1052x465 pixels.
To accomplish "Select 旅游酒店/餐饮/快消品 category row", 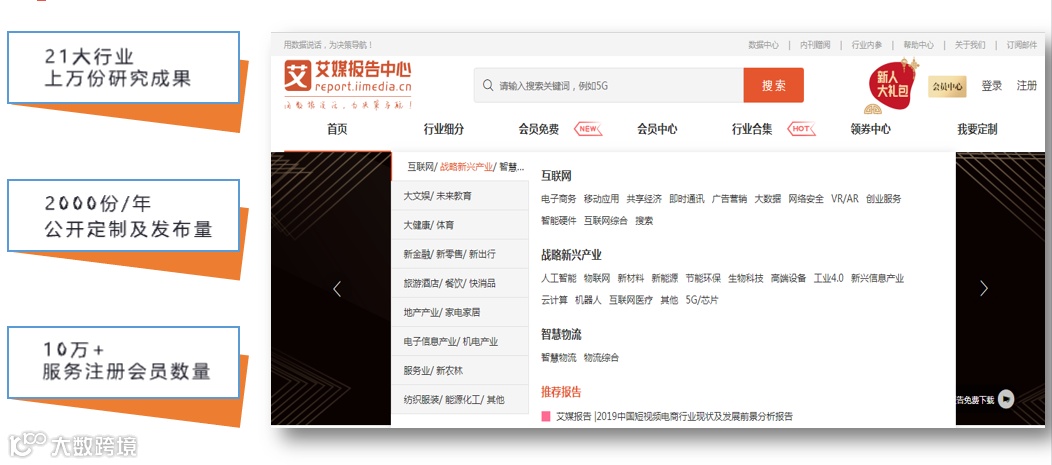I will [x=460, y=283].
